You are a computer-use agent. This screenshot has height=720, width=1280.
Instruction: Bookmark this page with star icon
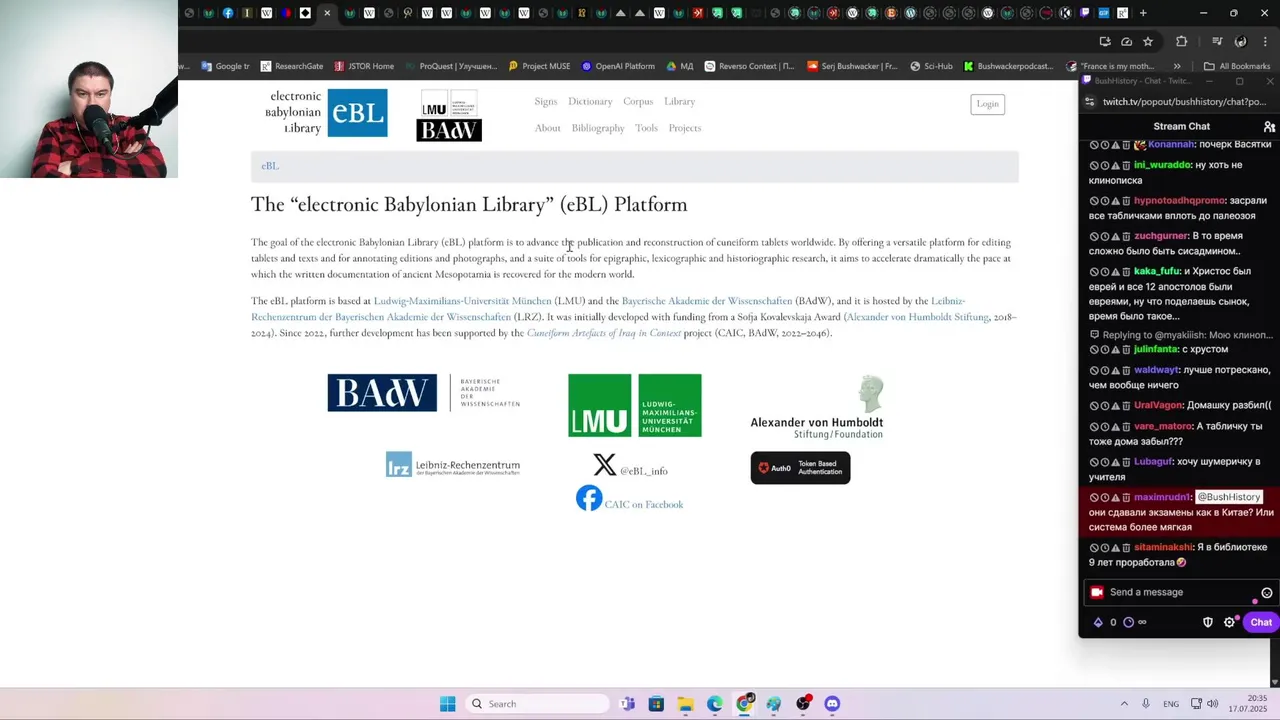point(1148,41)
